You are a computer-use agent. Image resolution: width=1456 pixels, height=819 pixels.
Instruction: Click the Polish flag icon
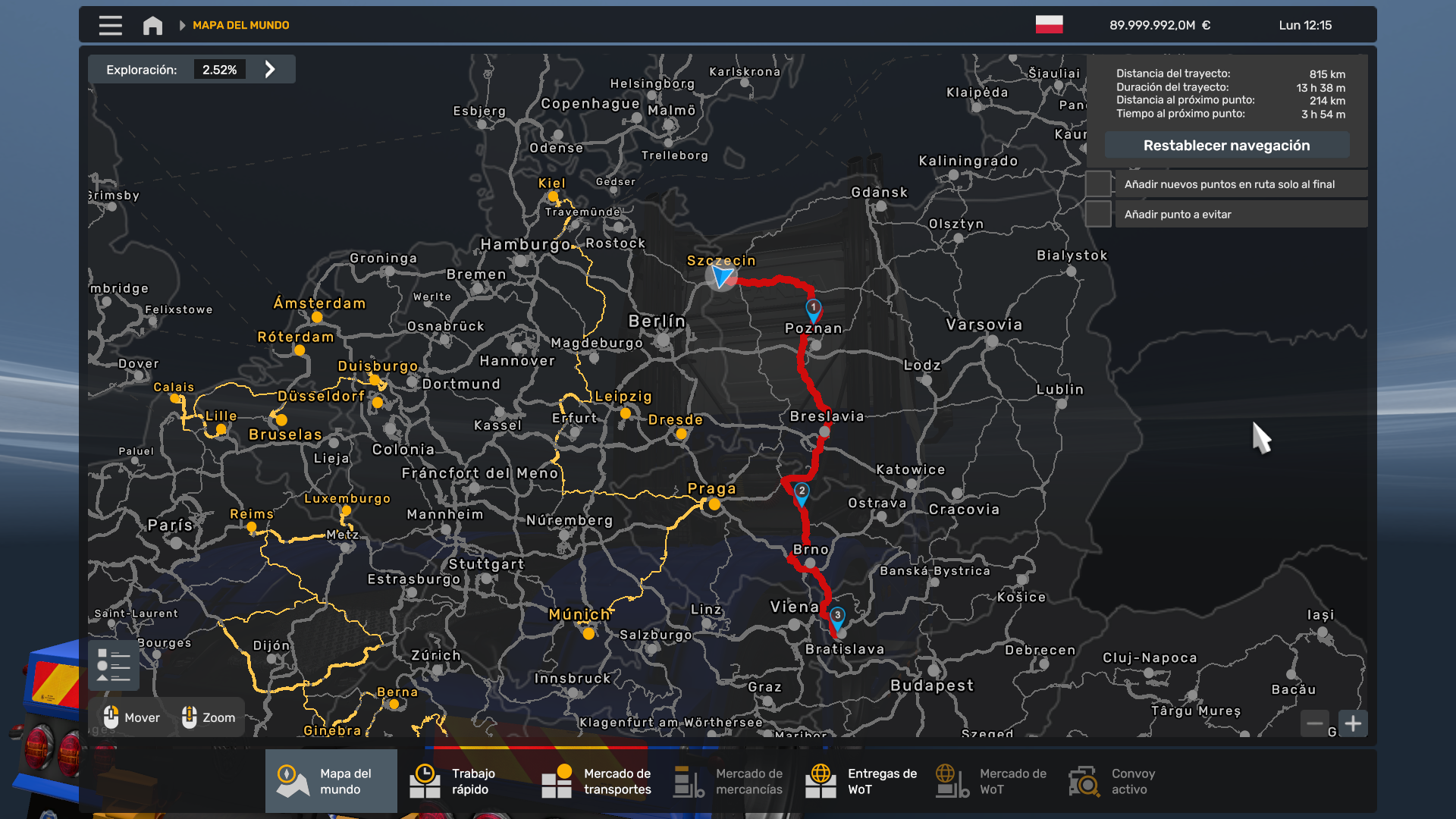click(x=1049, y=25)
